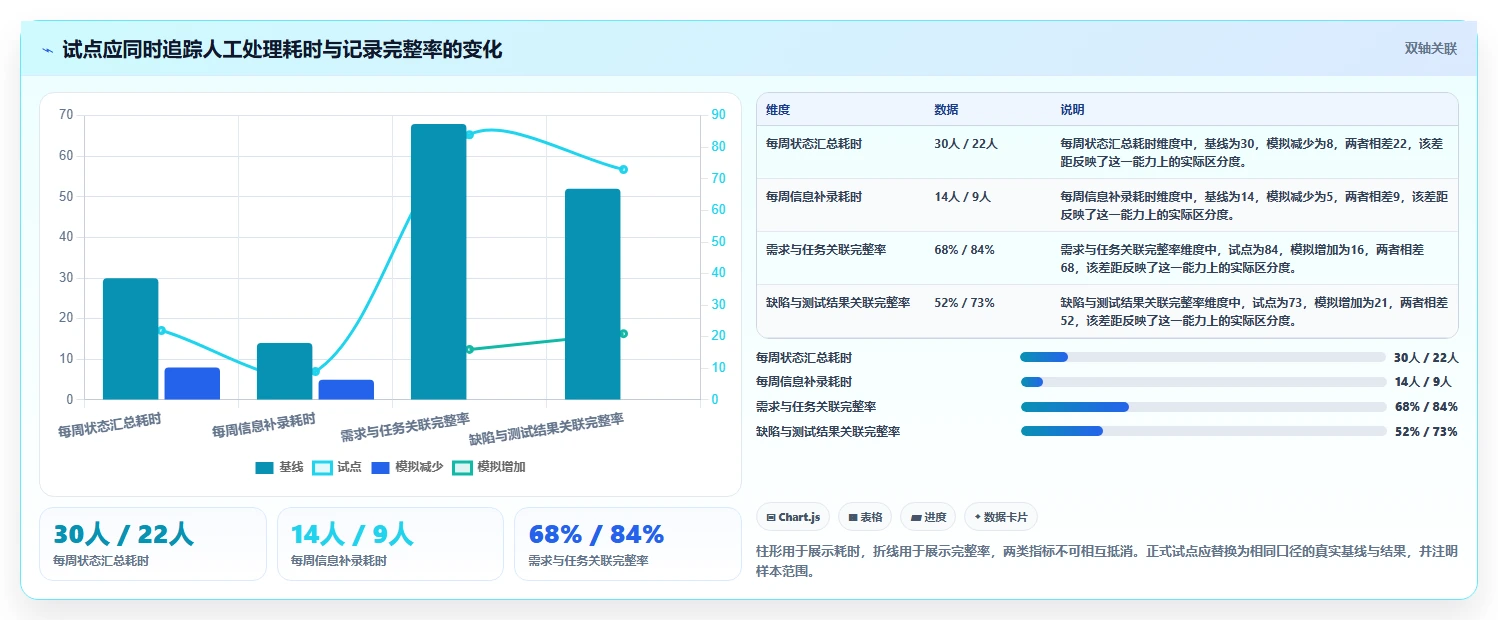Click the 进度 tag chip
This screenshot has height=620, width=1498.
click(928, 517)
